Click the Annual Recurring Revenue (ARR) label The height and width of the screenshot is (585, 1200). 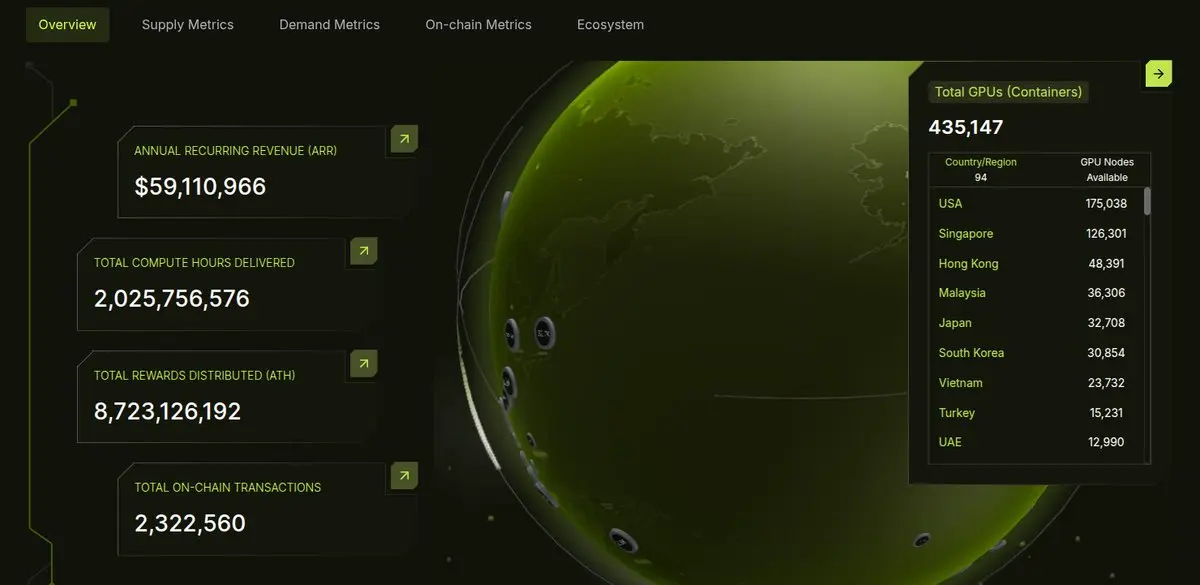pos(236,151)
